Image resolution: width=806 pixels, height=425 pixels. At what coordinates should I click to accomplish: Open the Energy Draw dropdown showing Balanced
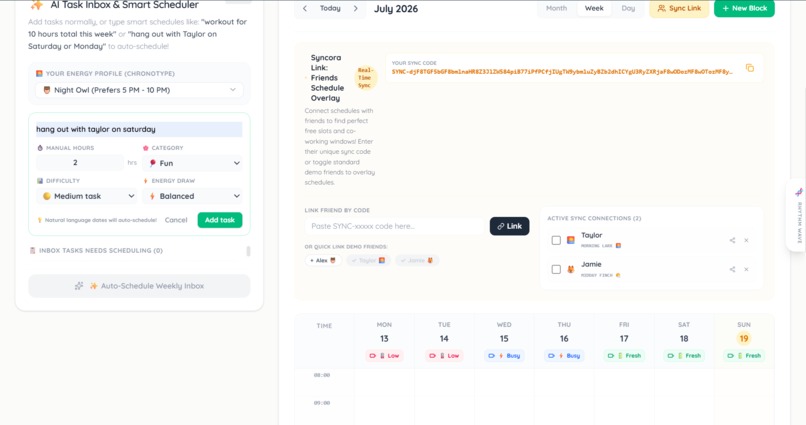pyautogui.click(x=192, y=196)
